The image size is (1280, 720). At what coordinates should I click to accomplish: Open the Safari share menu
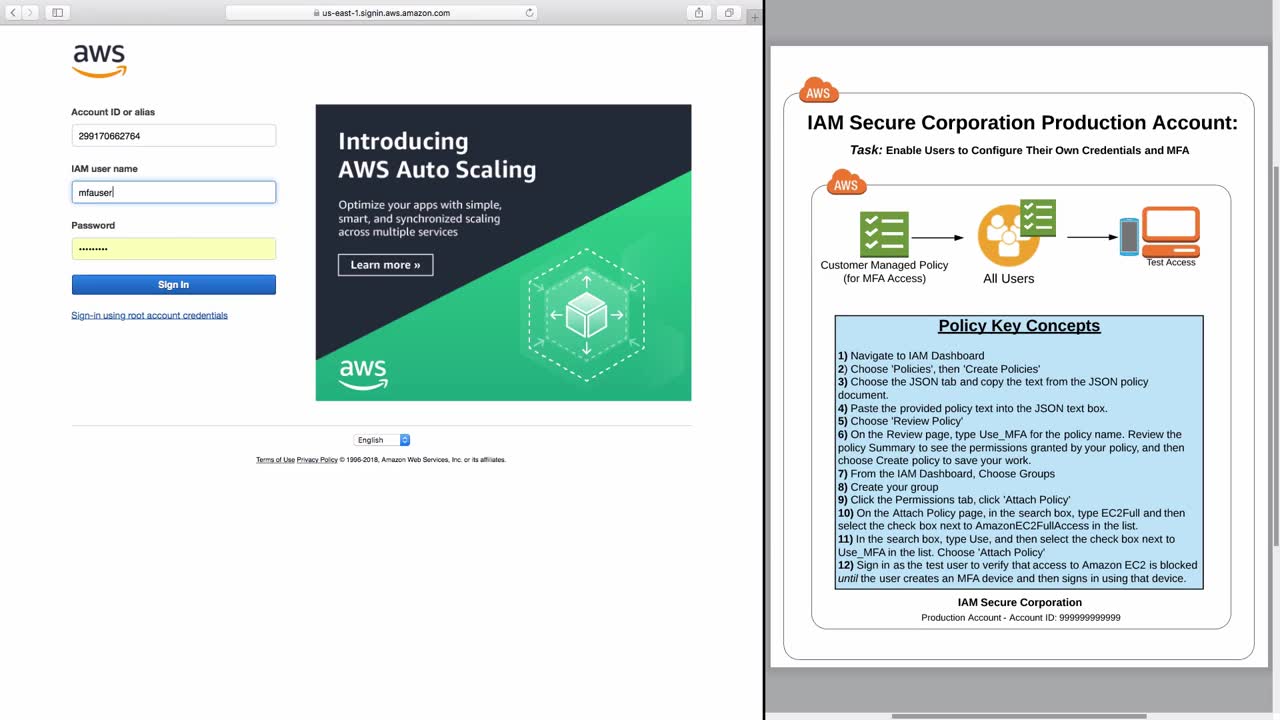click(x=699, y=13)
